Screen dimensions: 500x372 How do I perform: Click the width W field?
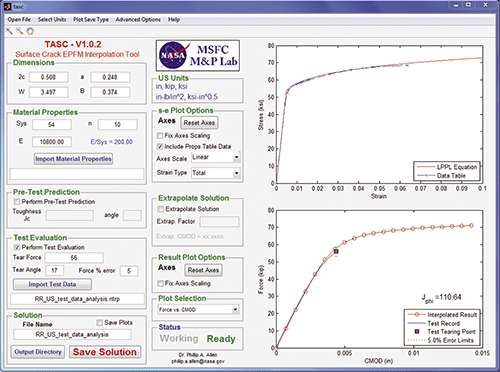pos(49,92)
